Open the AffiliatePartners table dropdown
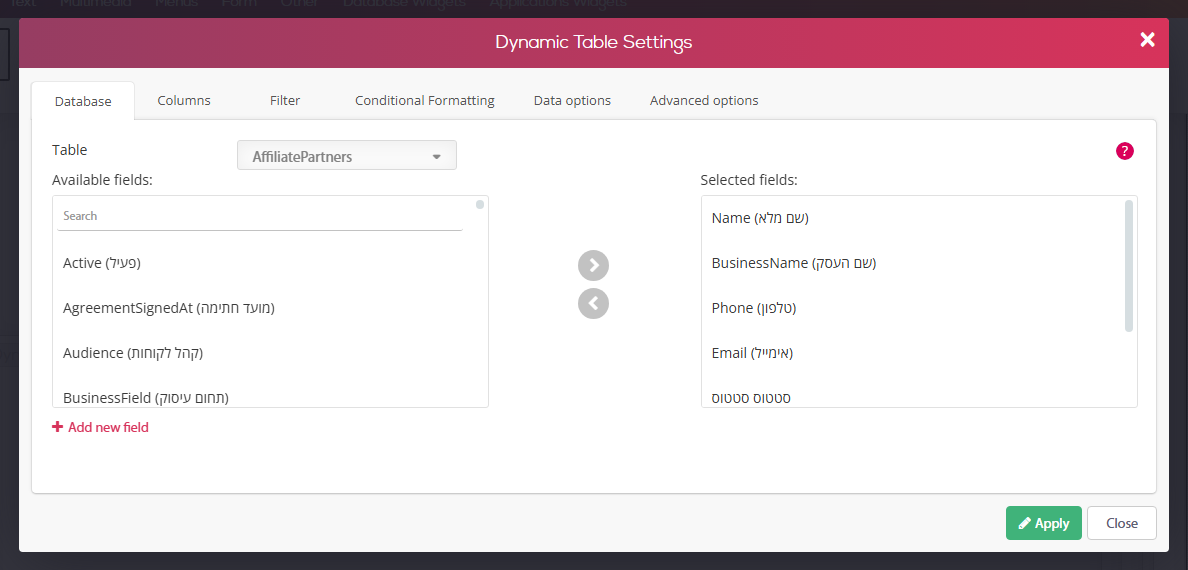 347,156
